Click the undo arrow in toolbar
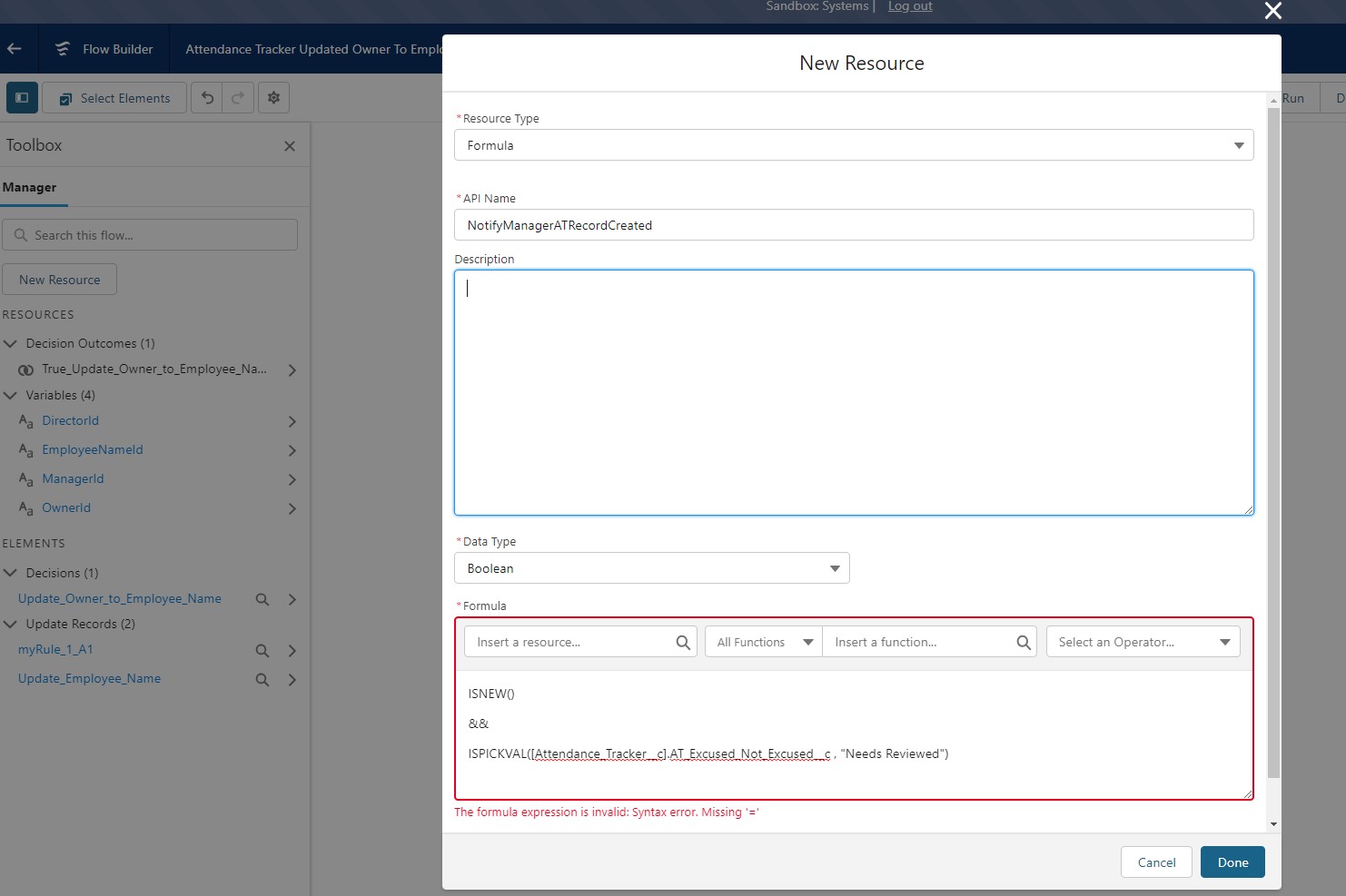Screen dimensions: 1346x896 point(208,98)
